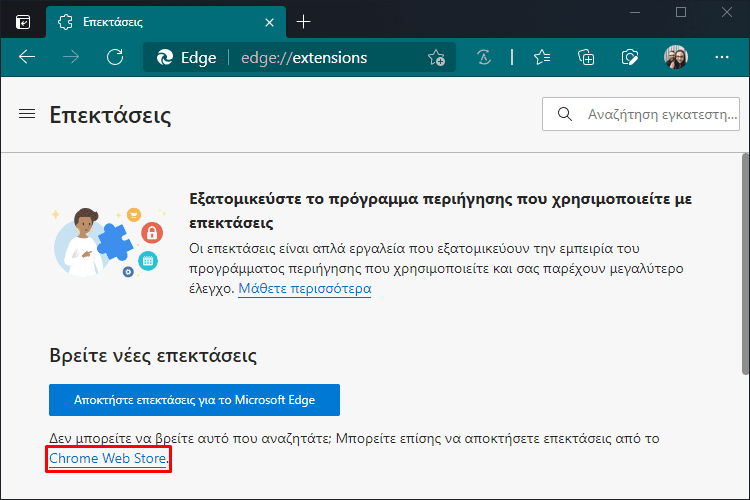Click the Math Solver toolbar icon

click(x=484, y=57)
